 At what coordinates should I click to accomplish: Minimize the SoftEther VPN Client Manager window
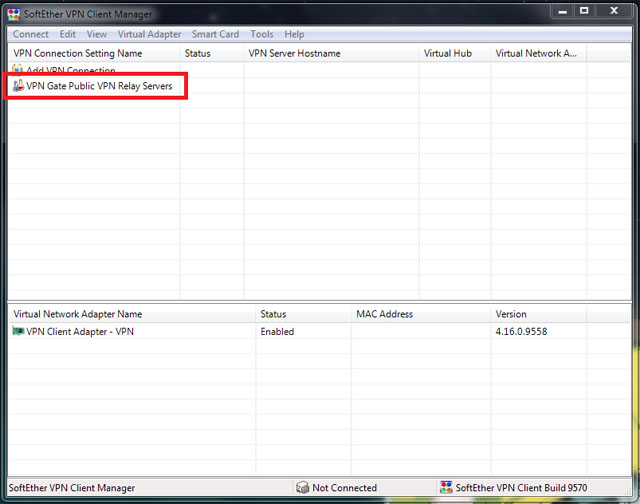pyautogui.click(x=562, y=11)
